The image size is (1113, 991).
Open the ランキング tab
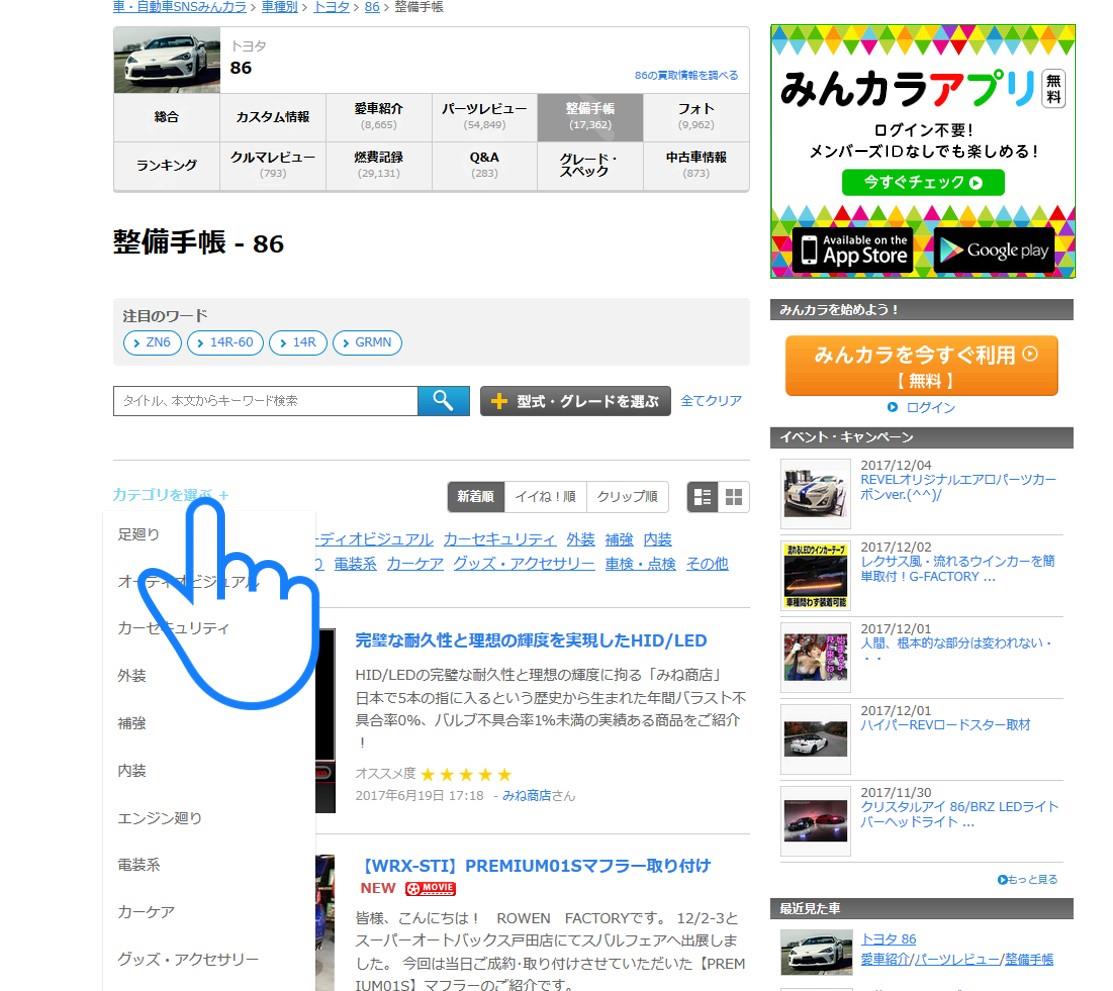click(x=167, y=165)
